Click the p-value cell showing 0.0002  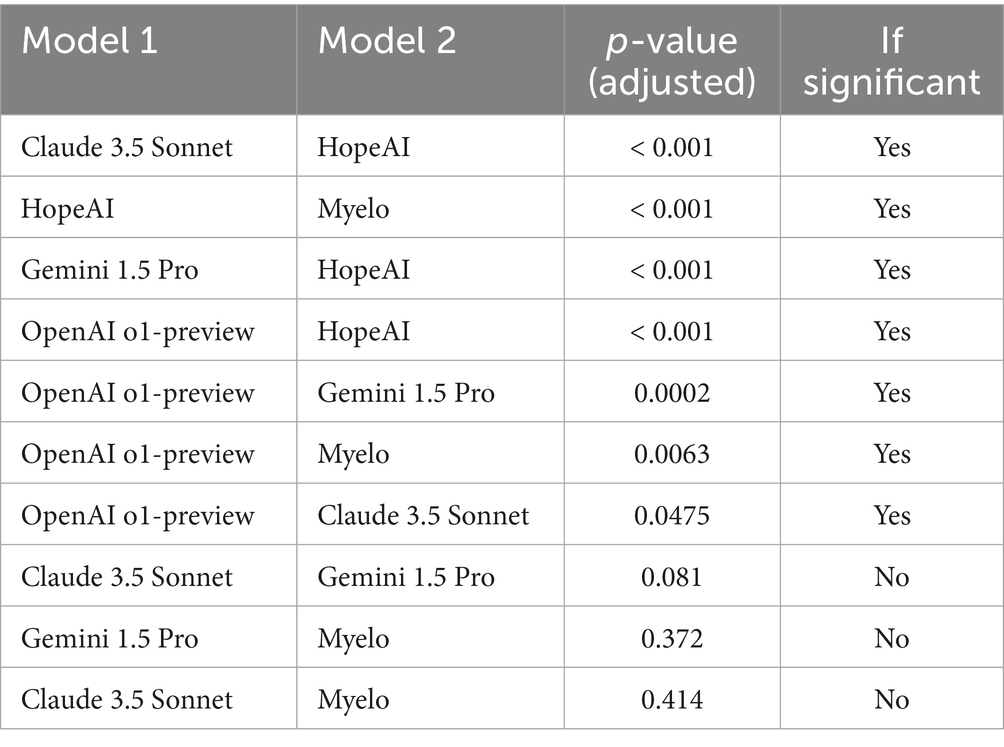click(x=672, y=393)
